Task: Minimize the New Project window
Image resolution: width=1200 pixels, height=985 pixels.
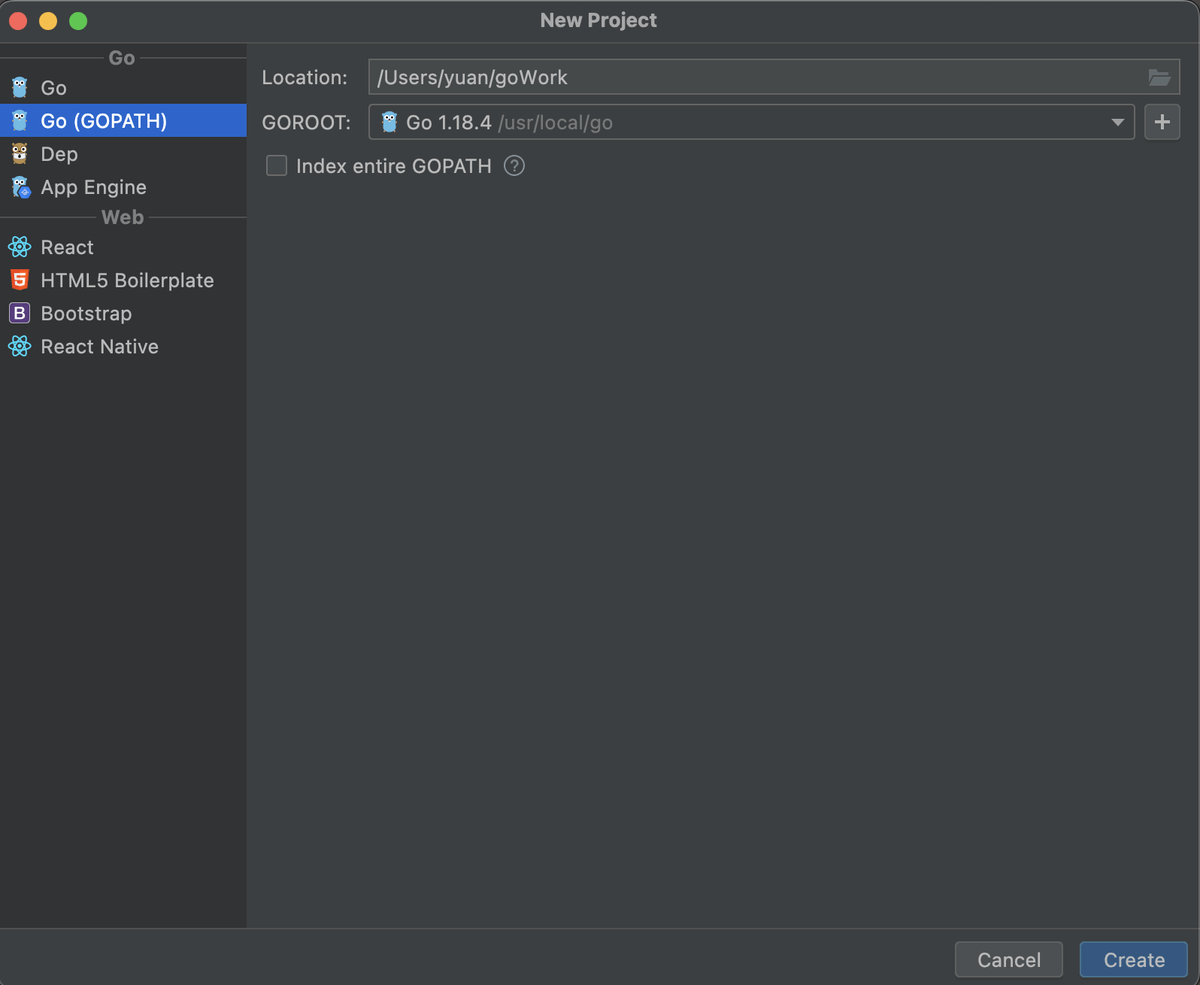Action: 48,20
